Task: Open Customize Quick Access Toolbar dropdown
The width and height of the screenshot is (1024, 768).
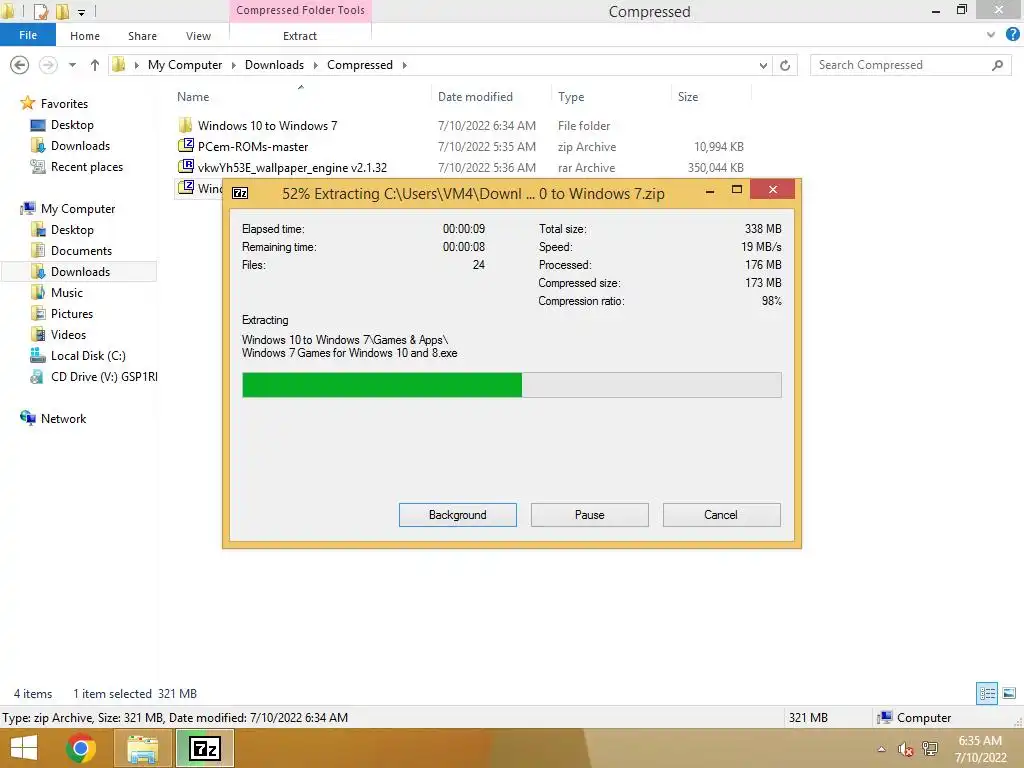Action: coord(81,12)
